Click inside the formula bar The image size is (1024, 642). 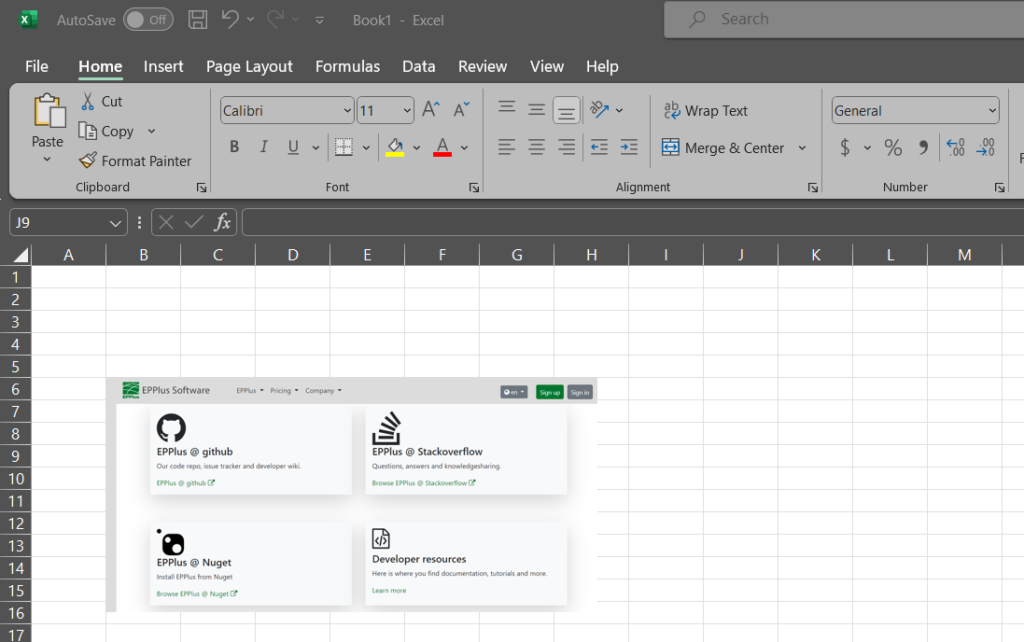(x=632, y=223)
